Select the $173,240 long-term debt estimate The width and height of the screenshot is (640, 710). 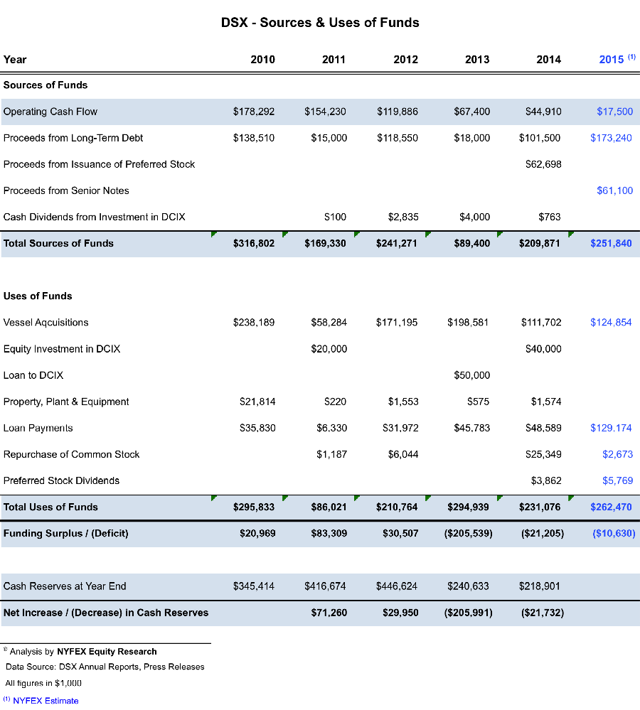[x=611, y=138]
